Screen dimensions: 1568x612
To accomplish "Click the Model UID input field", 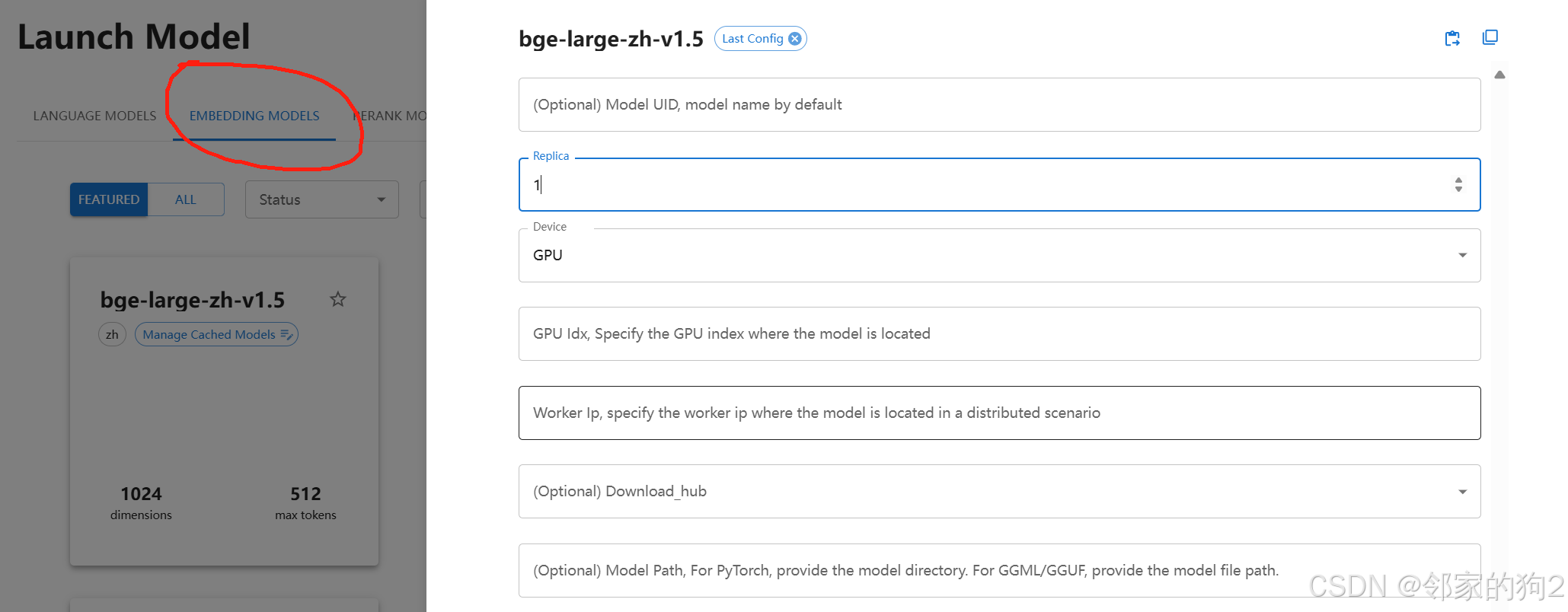I will coord(999,104).
